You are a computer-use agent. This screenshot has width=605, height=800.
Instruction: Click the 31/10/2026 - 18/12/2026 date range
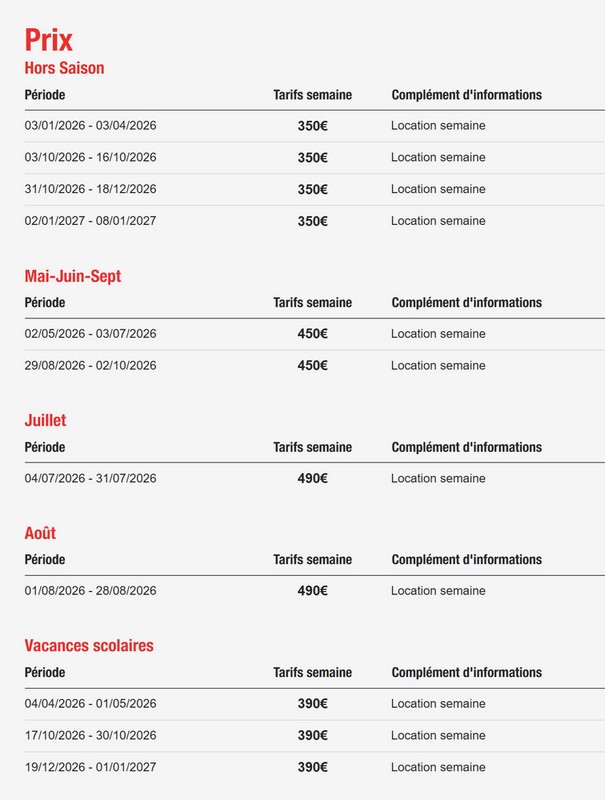[x=90, y=189]
